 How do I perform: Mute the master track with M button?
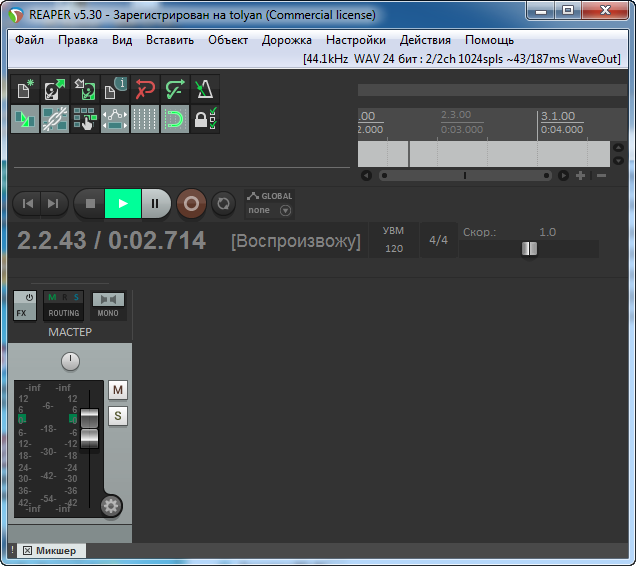117,389
